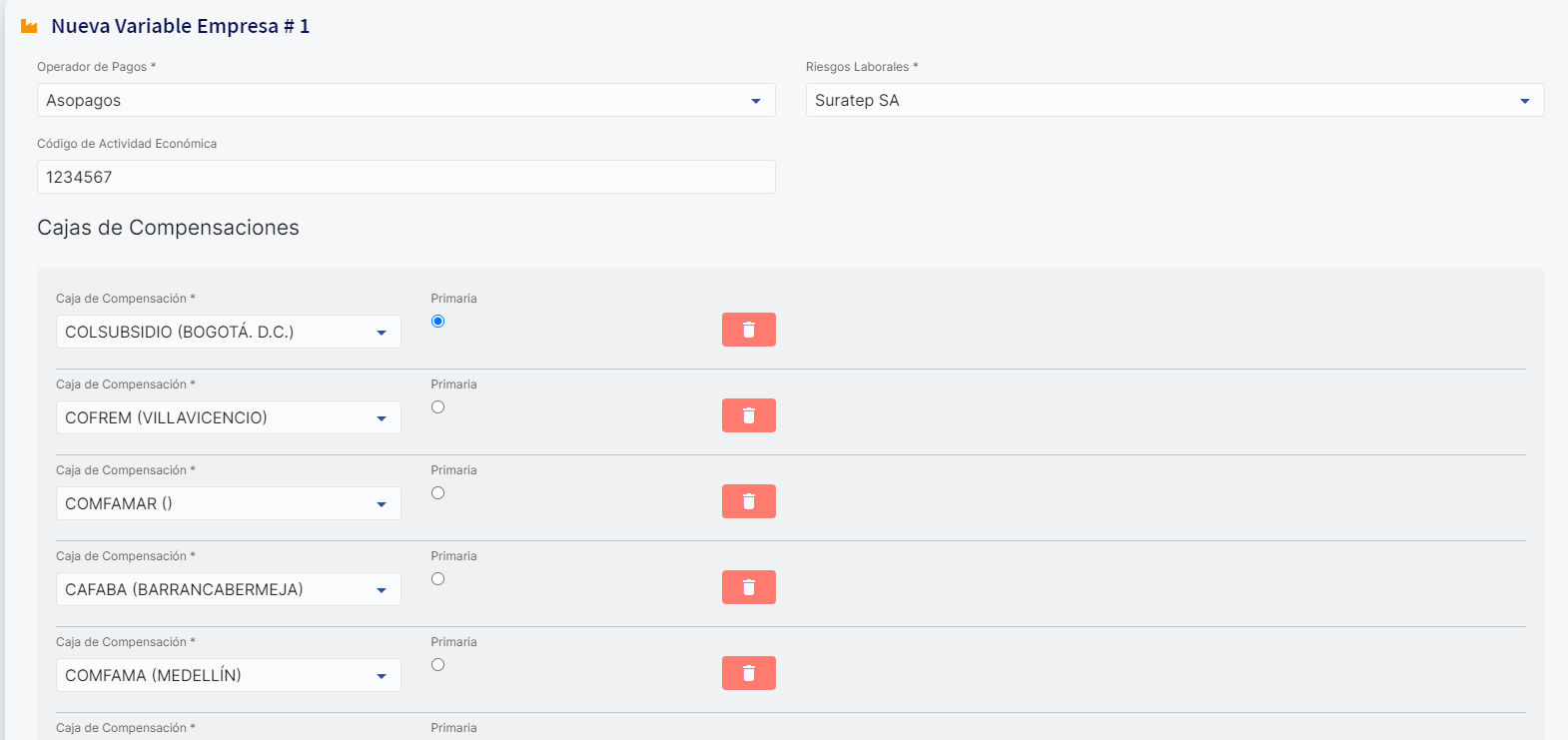Screen dimensions: 1568x740
Task: Expand the CAFABA (BARRANCABERMEJA) dropdown
Action: click(x=229, y=589)
